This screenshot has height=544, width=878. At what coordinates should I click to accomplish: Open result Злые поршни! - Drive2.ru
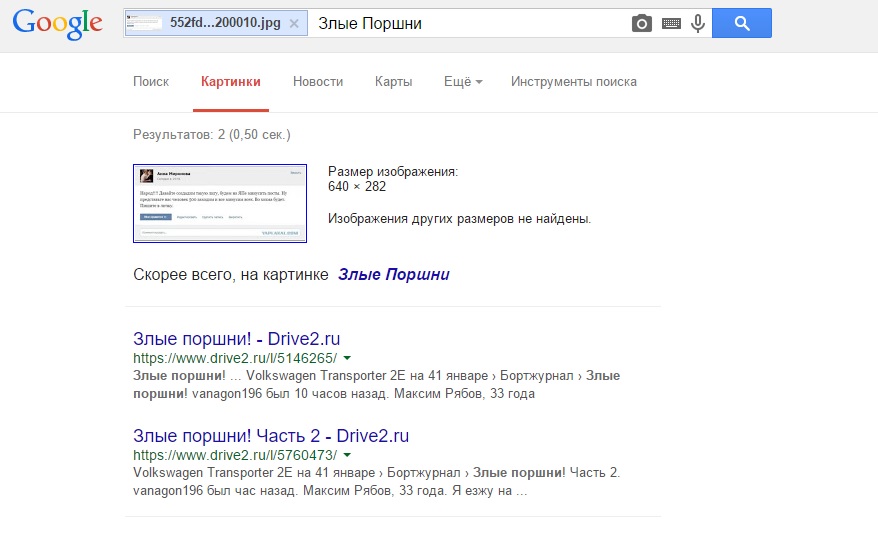coord(236,339)
